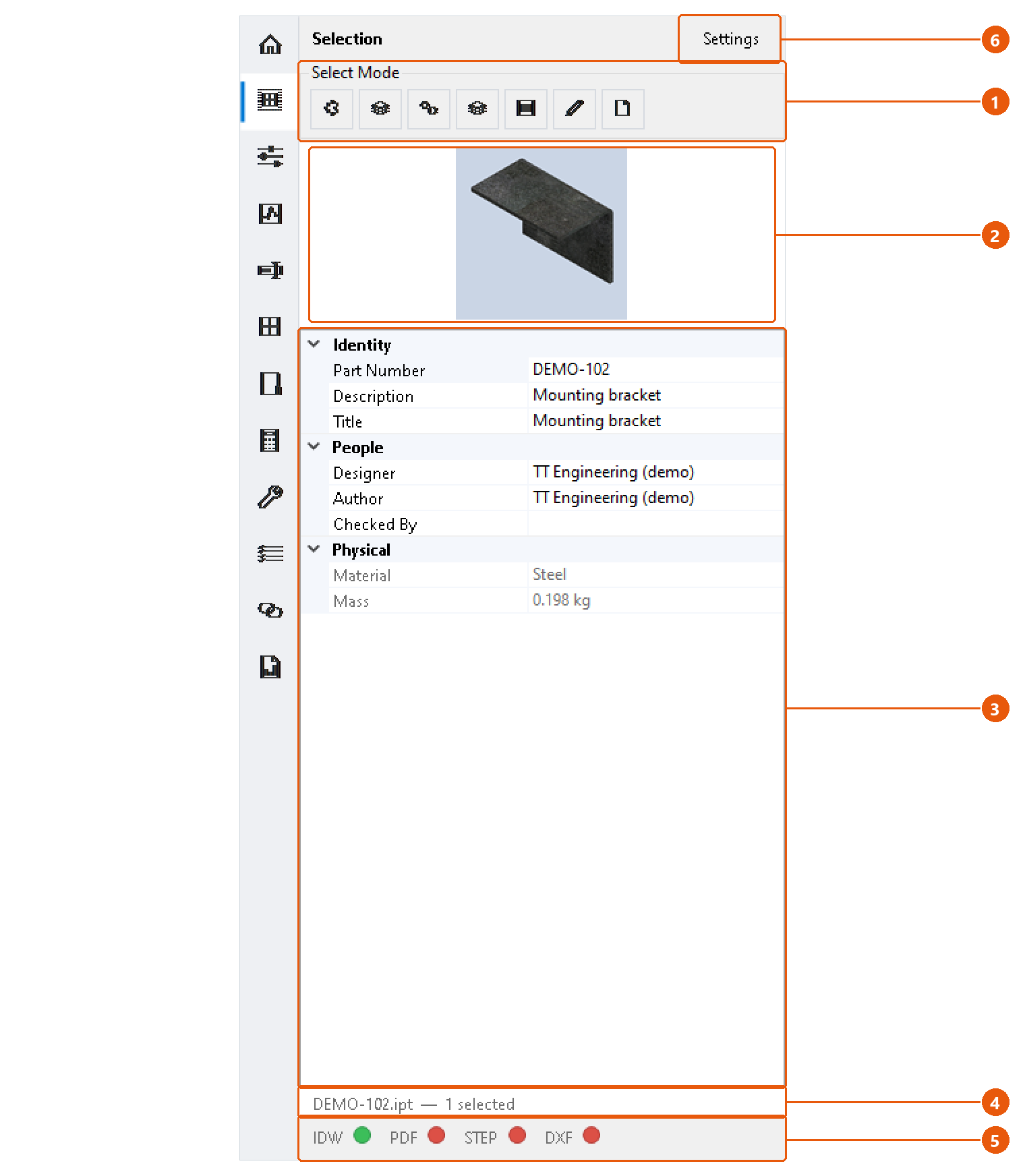Choose the film-frame select mode button
Screen dimensions: 1025x1176
point(526,109)
